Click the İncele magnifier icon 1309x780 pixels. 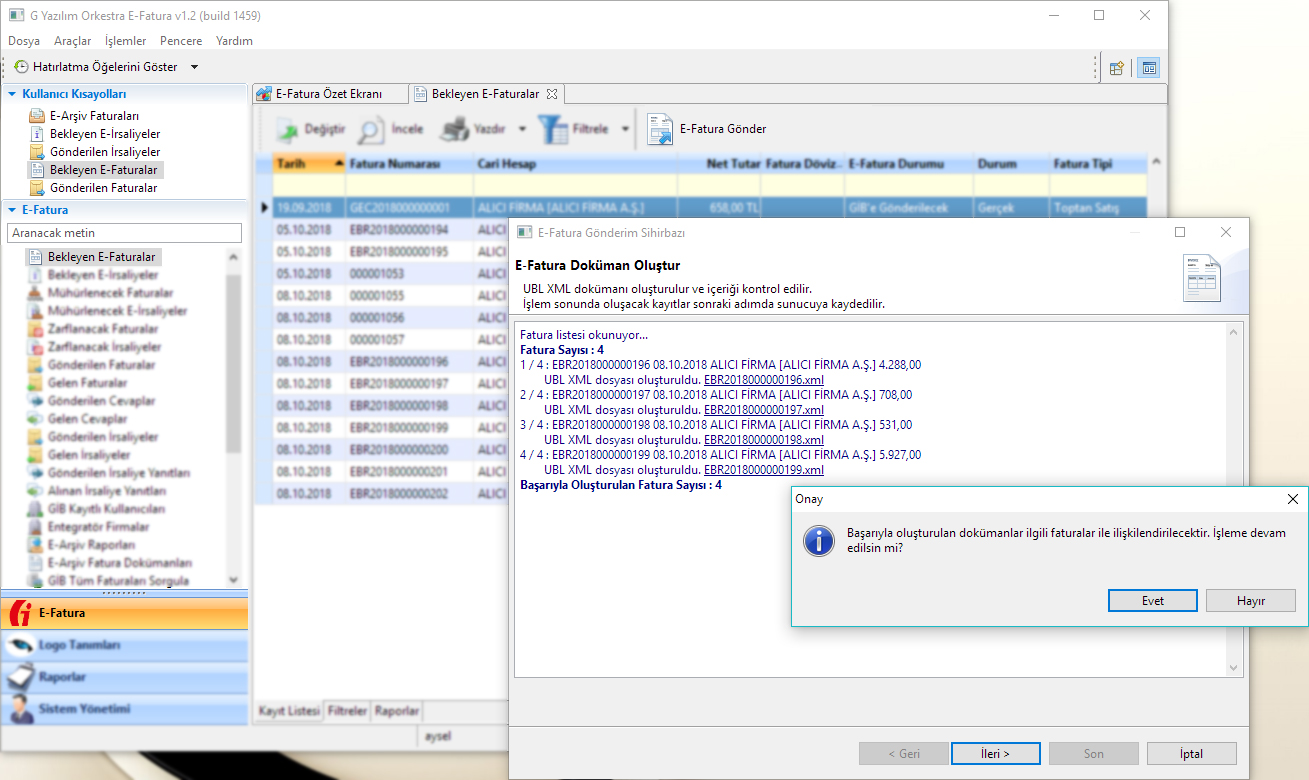[370, 130]
